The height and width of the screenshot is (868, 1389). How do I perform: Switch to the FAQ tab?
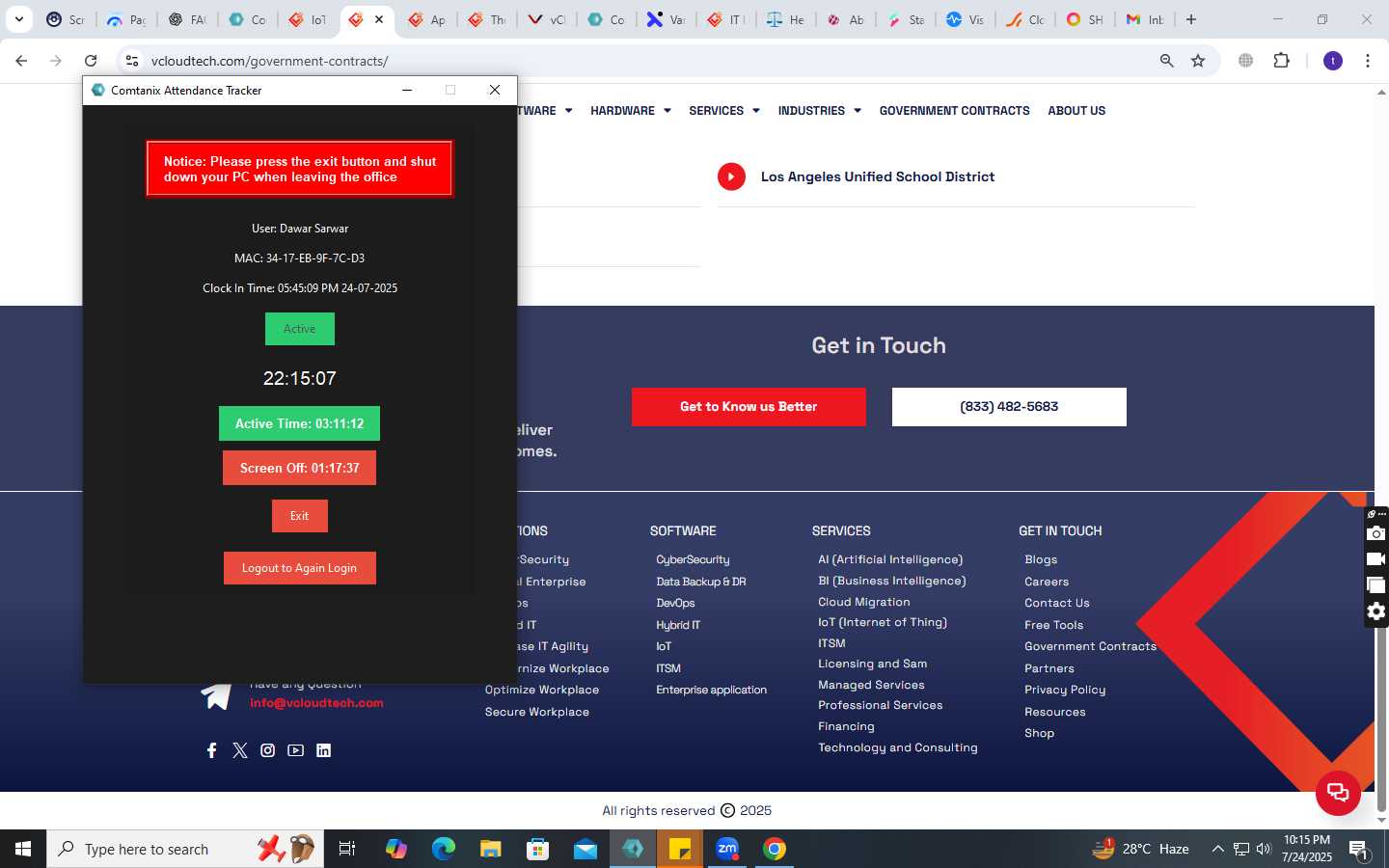(187, 19)
